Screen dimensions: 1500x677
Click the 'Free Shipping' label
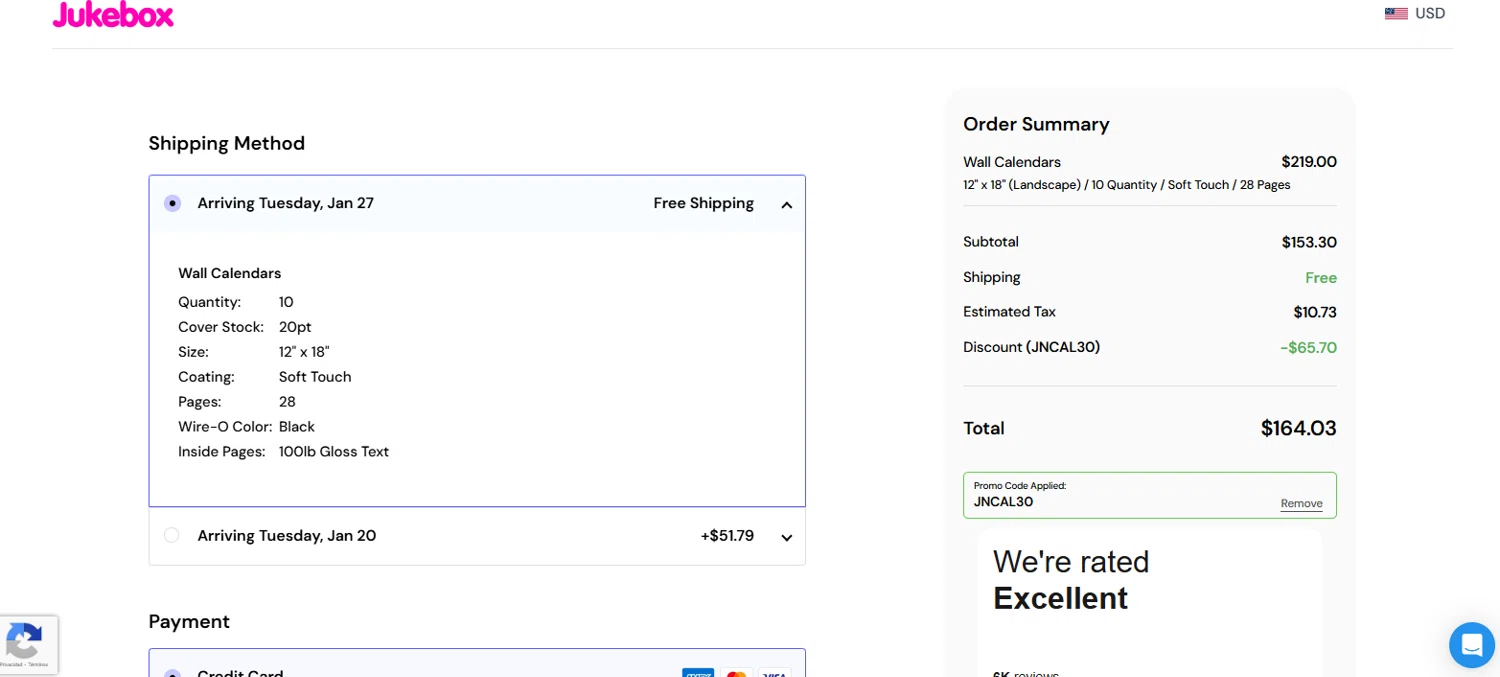pyautogui.click(x=704, y=203)
